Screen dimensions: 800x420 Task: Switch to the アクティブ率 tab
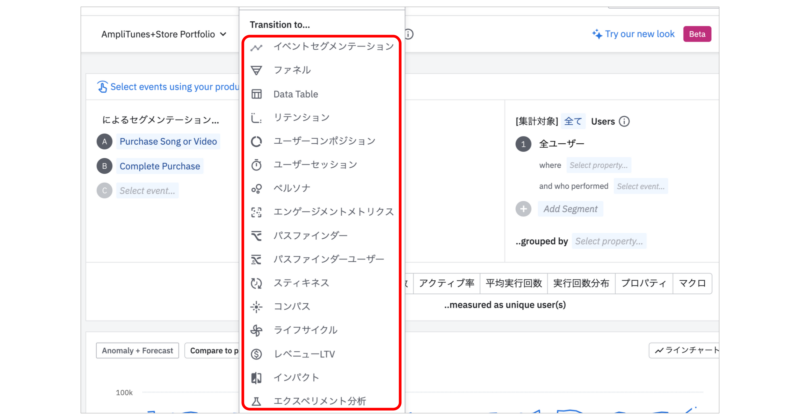tap(446, 283)
